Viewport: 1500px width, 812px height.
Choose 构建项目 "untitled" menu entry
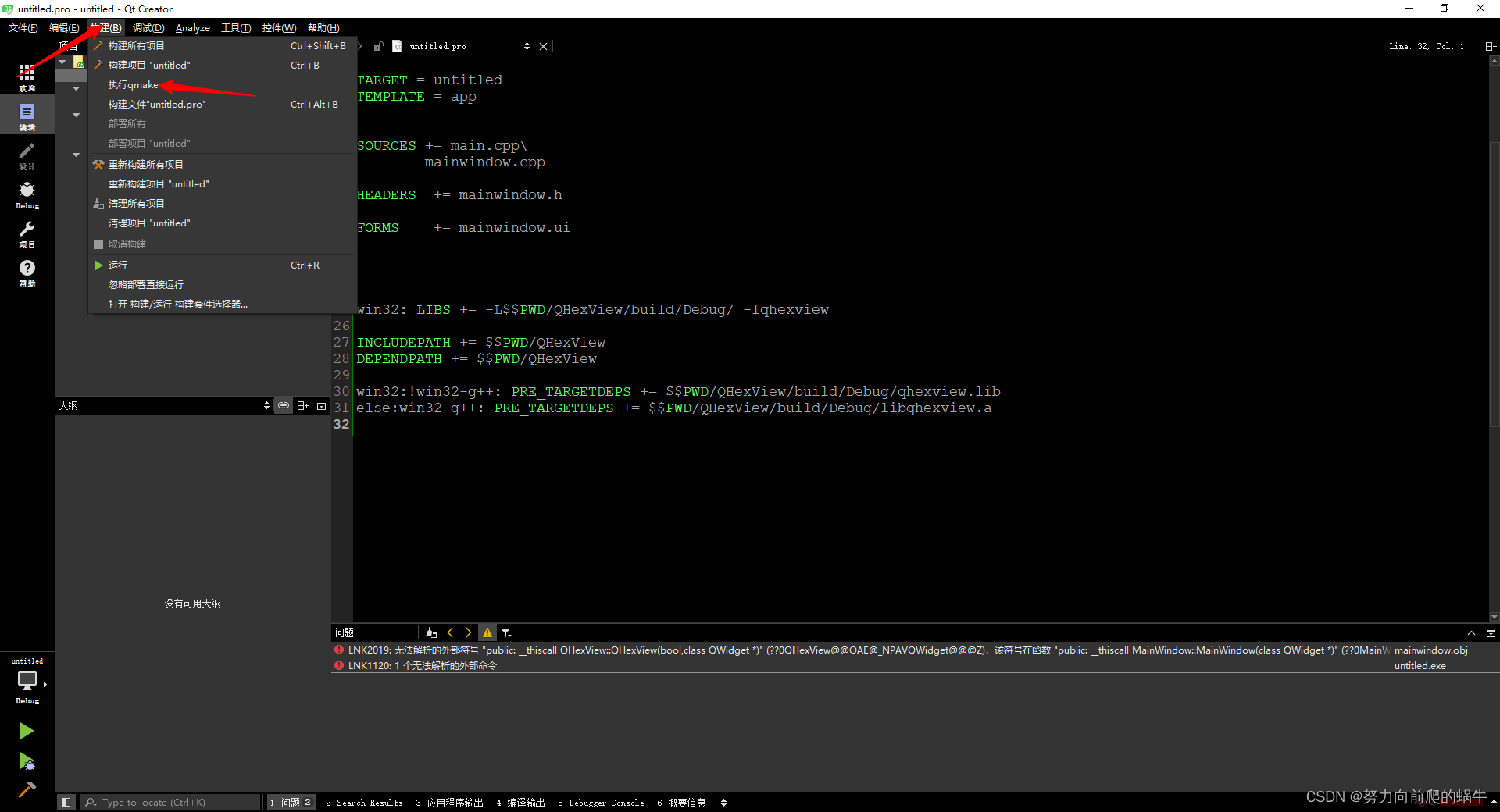point(223,65)
